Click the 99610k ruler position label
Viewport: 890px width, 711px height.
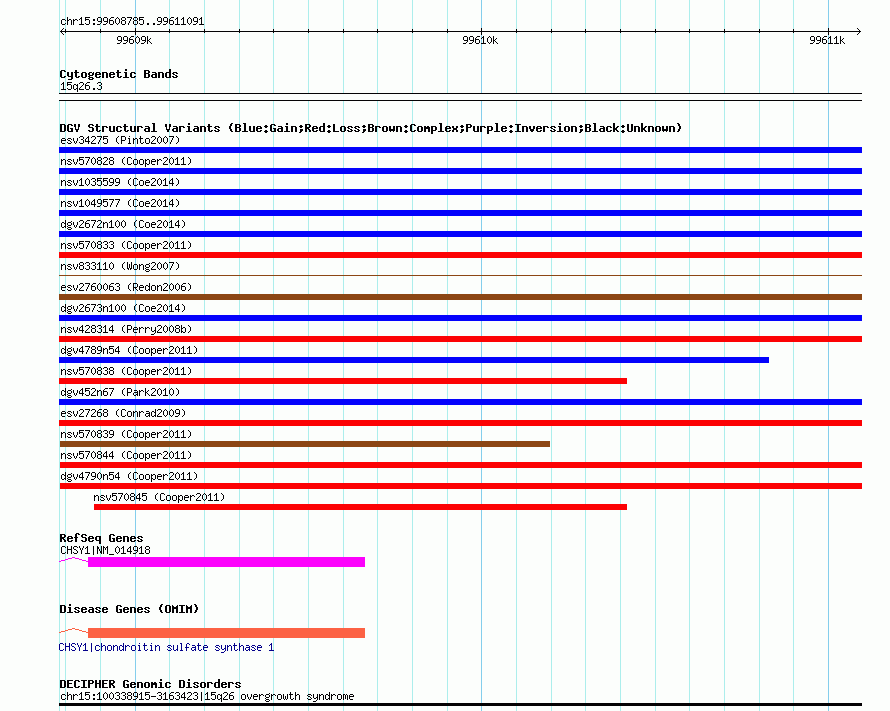[480, 40]
